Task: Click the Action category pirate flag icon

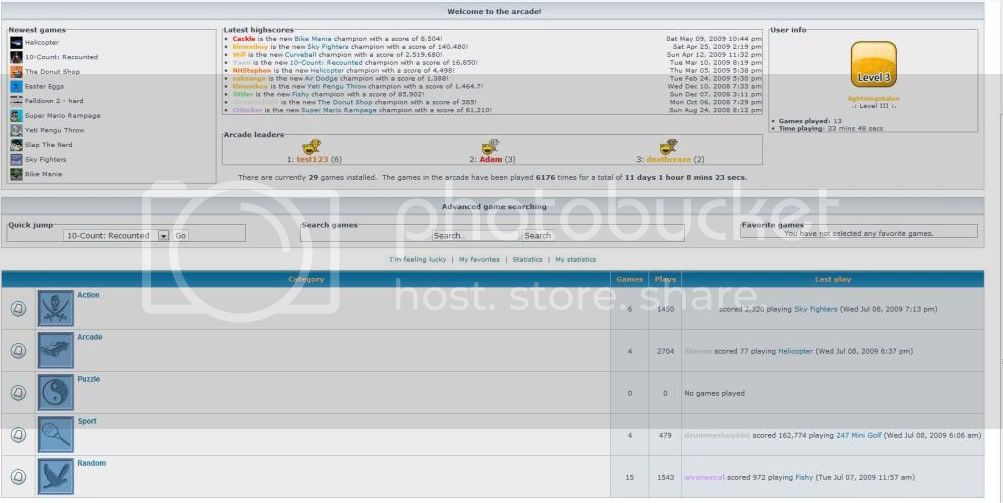Action: (55, 308)
